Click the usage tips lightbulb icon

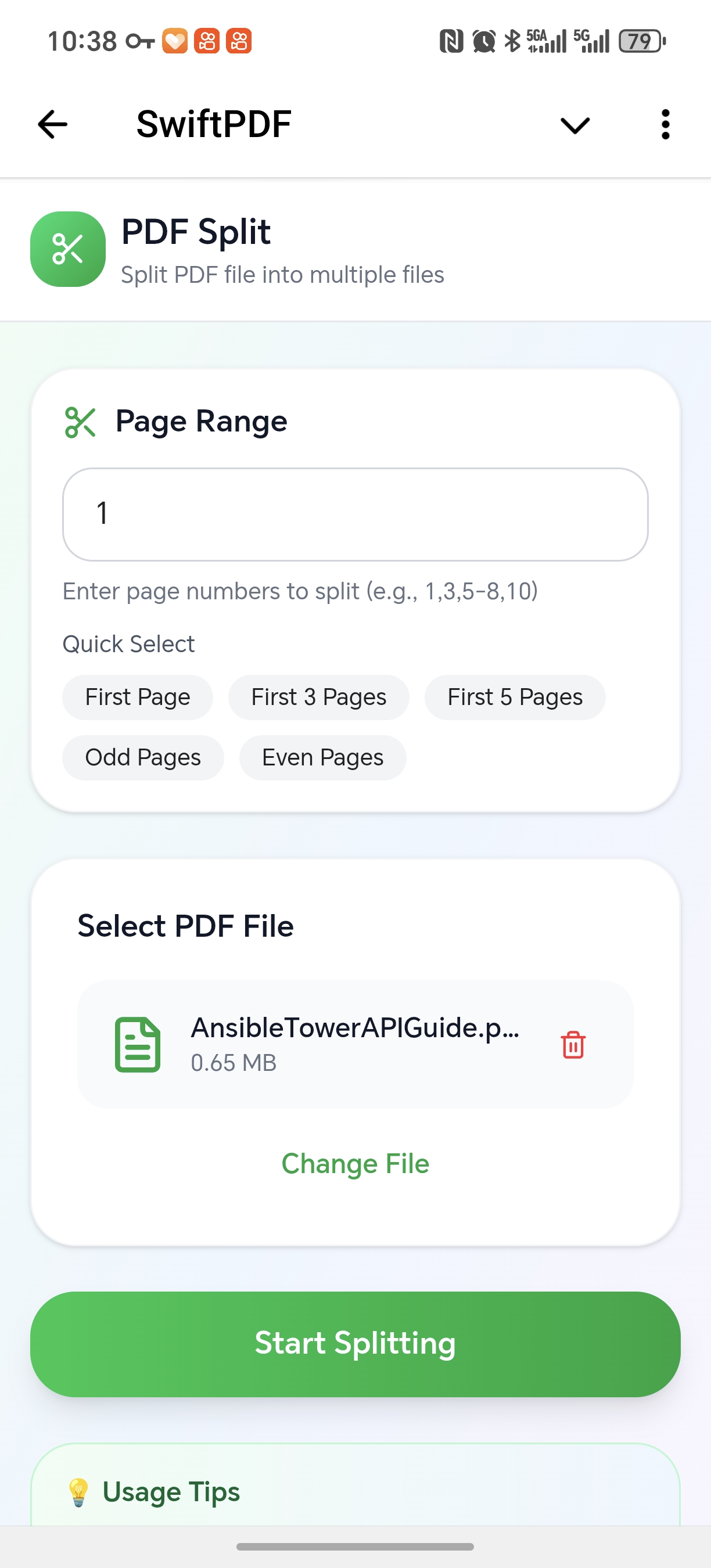pos(79,1491)
